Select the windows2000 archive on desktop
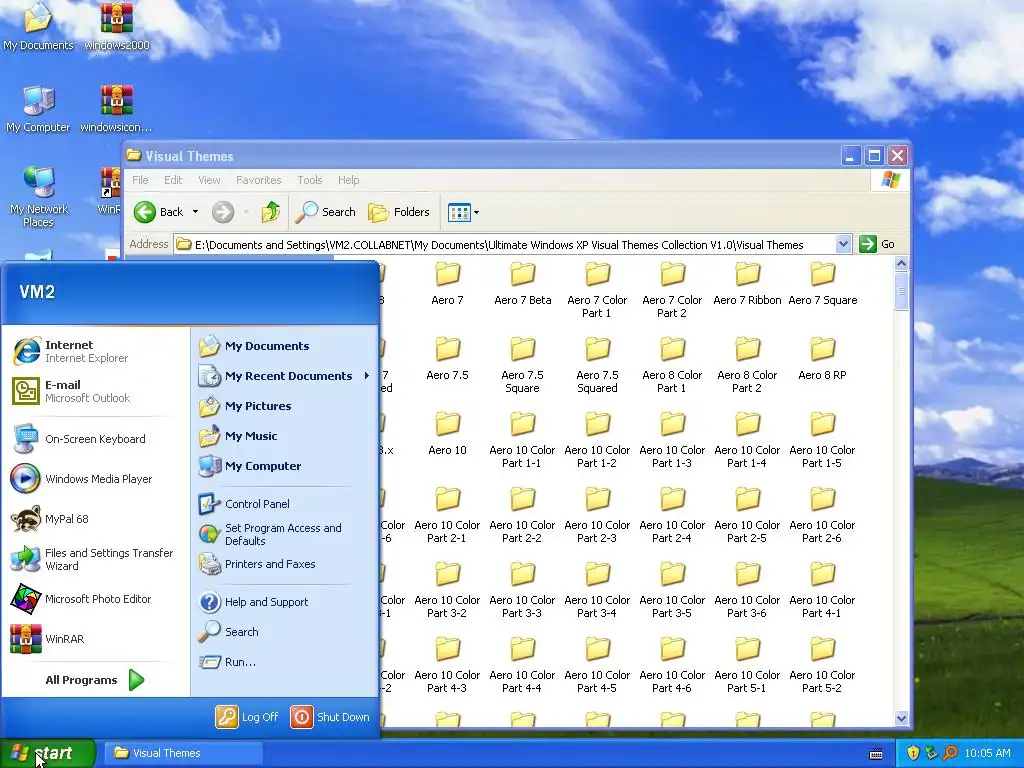Viewport: 1024px width, 768px height. point(117,27)
